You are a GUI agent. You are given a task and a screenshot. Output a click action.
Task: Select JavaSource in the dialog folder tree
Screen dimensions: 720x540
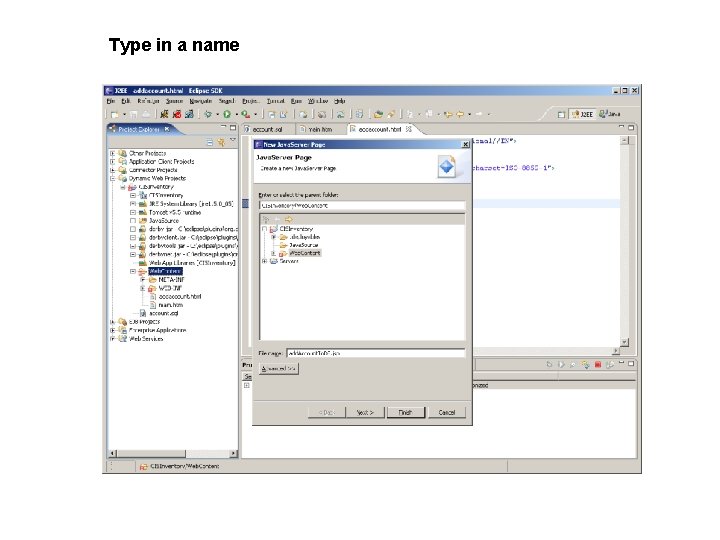tap(304, 245)
